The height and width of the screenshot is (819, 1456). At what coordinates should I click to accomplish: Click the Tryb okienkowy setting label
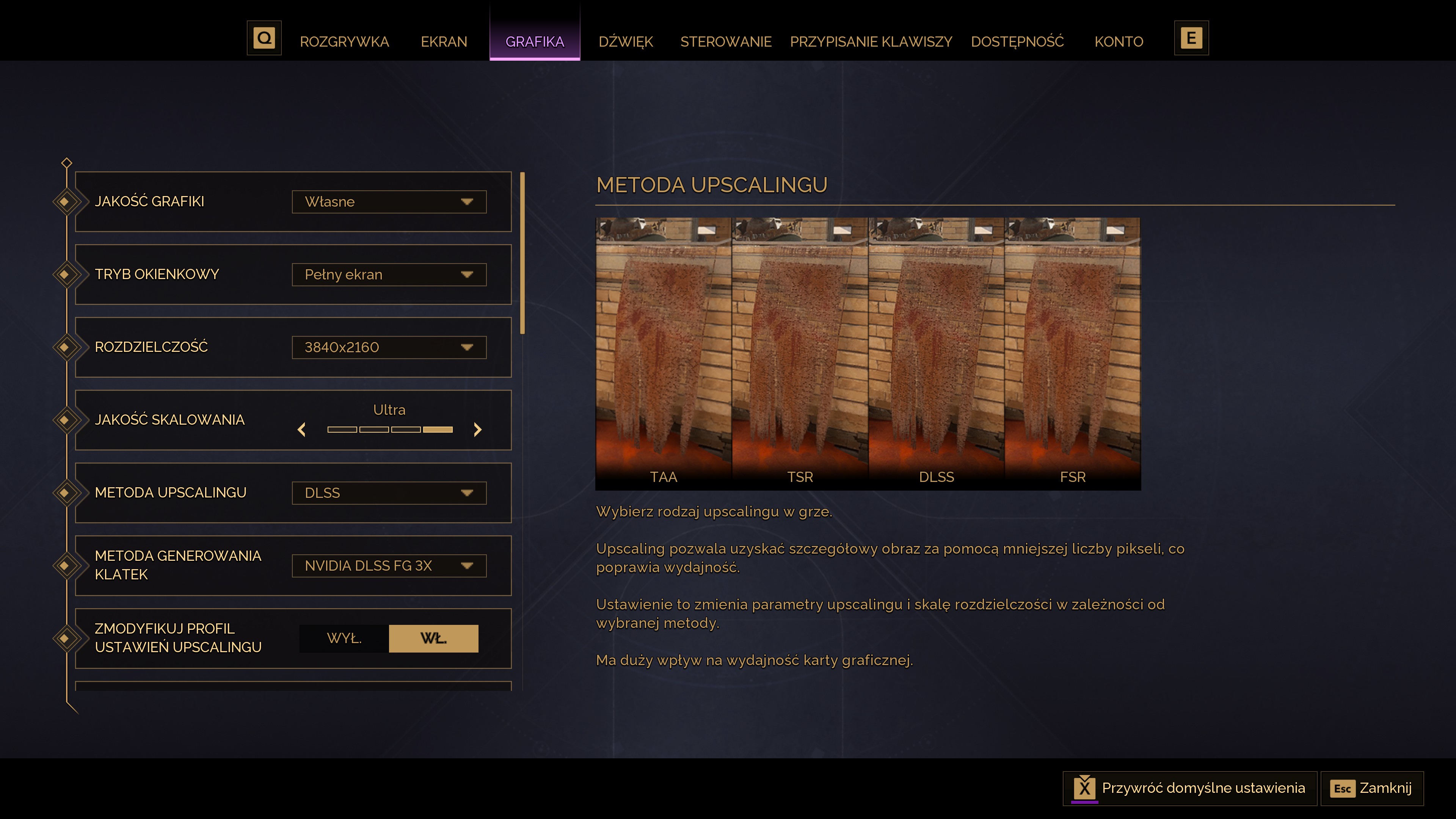coord(157,274)
